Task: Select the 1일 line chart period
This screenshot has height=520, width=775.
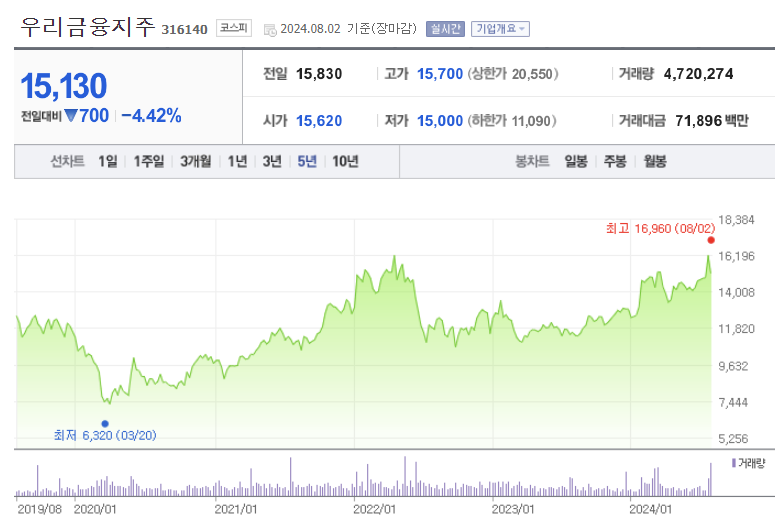Action: (108, 161)
